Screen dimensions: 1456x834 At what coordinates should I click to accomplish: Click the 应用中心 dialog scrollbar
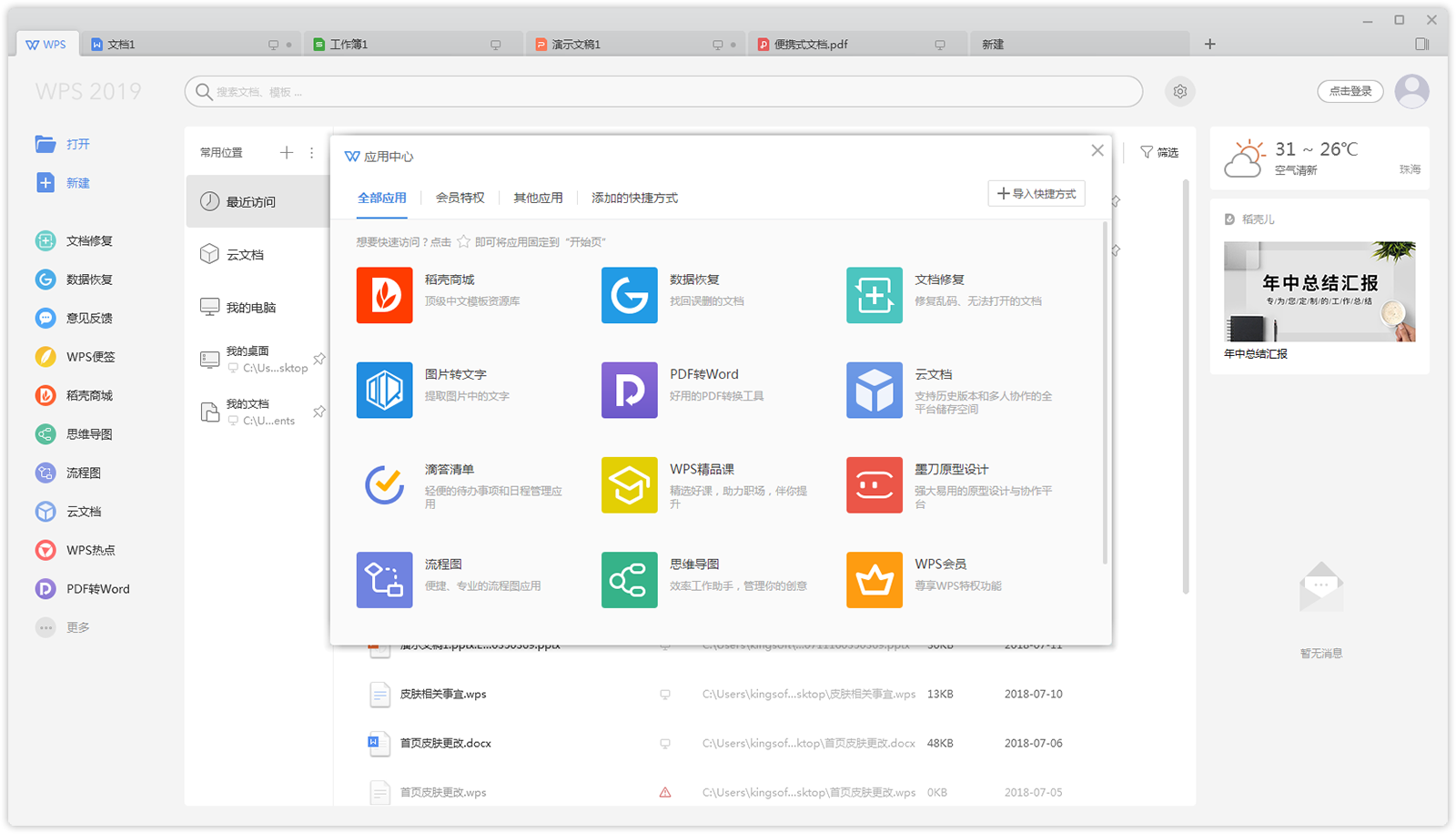point(1105,392)
